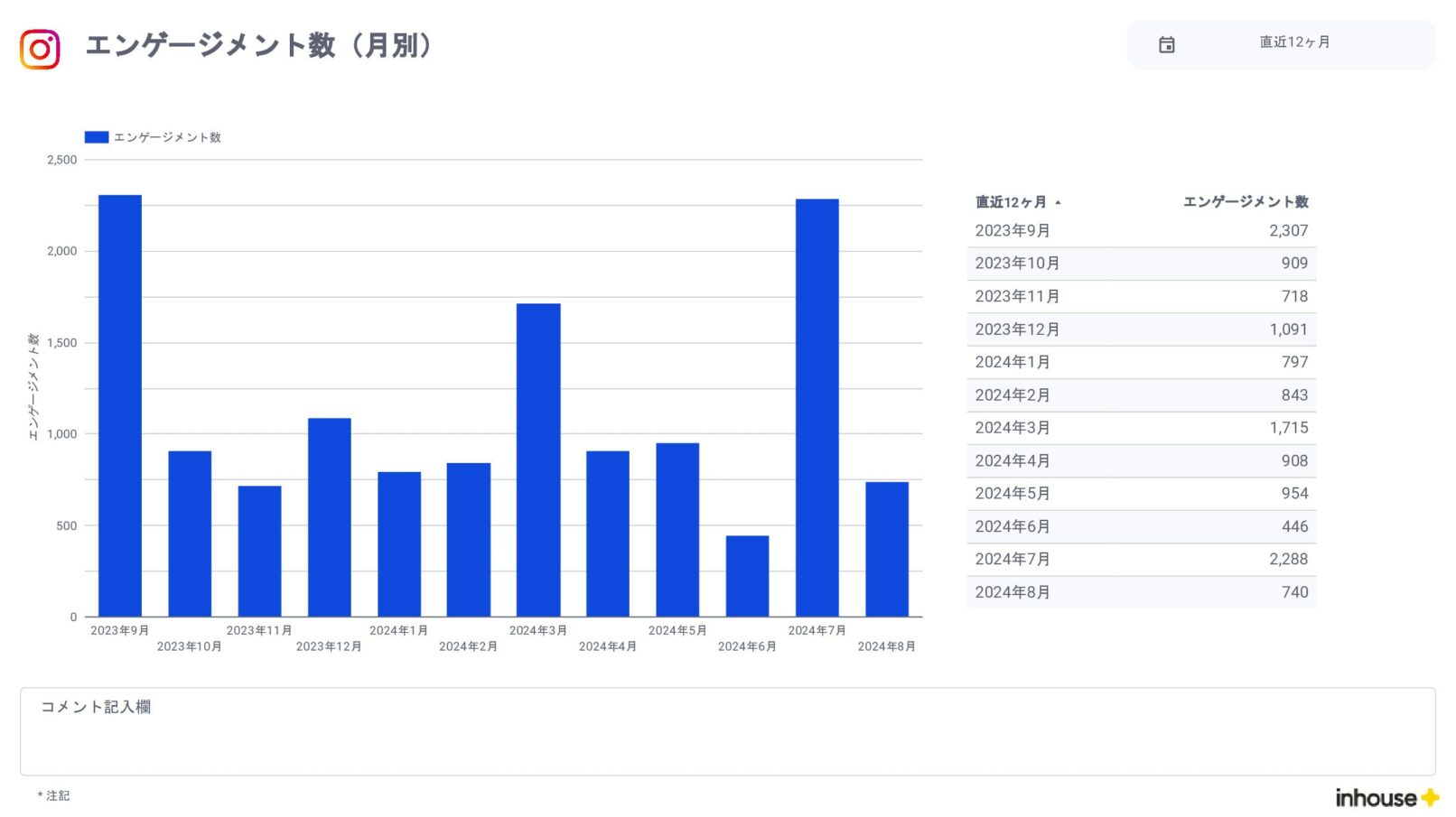Click the calendar icon in date filter
Screen dimensions: 1456x817
coord(1166,44)
